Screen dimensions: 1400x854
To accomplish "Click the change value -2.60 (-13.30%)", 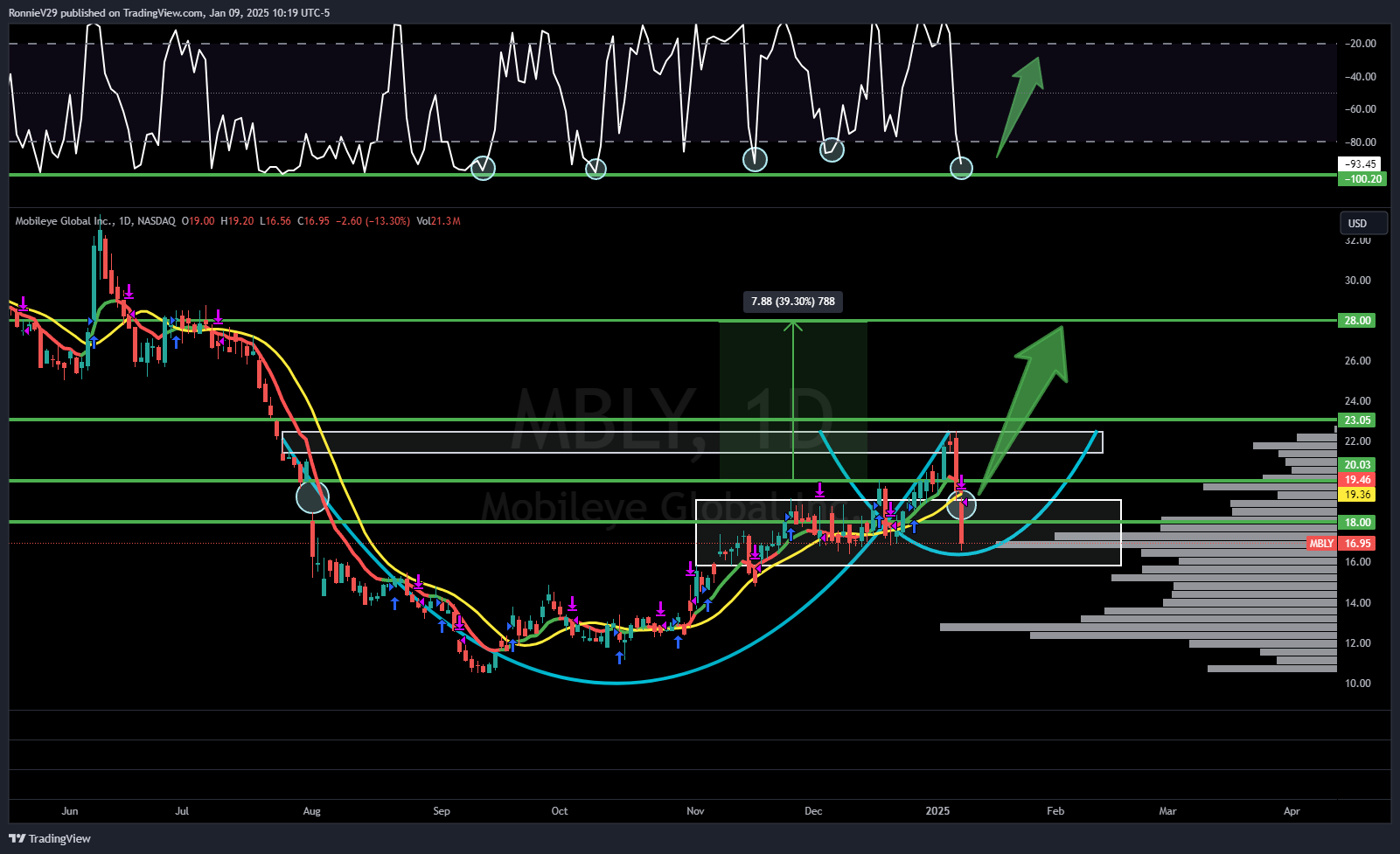I will point(372,221).
